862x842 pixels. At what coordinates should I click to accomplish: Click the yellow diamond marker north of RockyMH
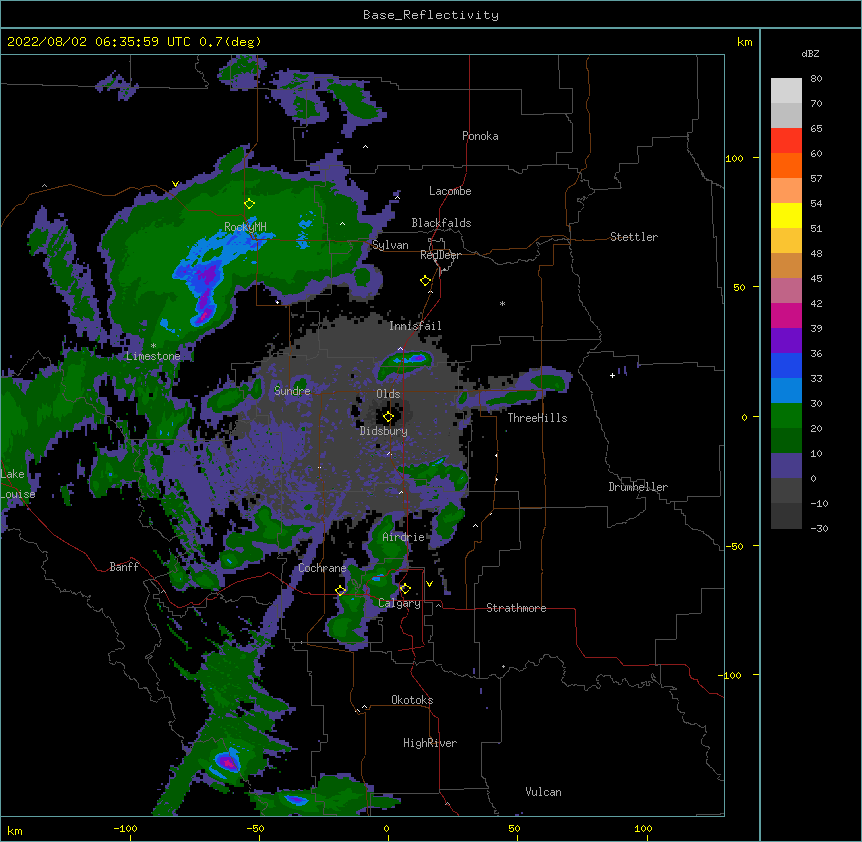pyautogui.click(x=249, y=204)
